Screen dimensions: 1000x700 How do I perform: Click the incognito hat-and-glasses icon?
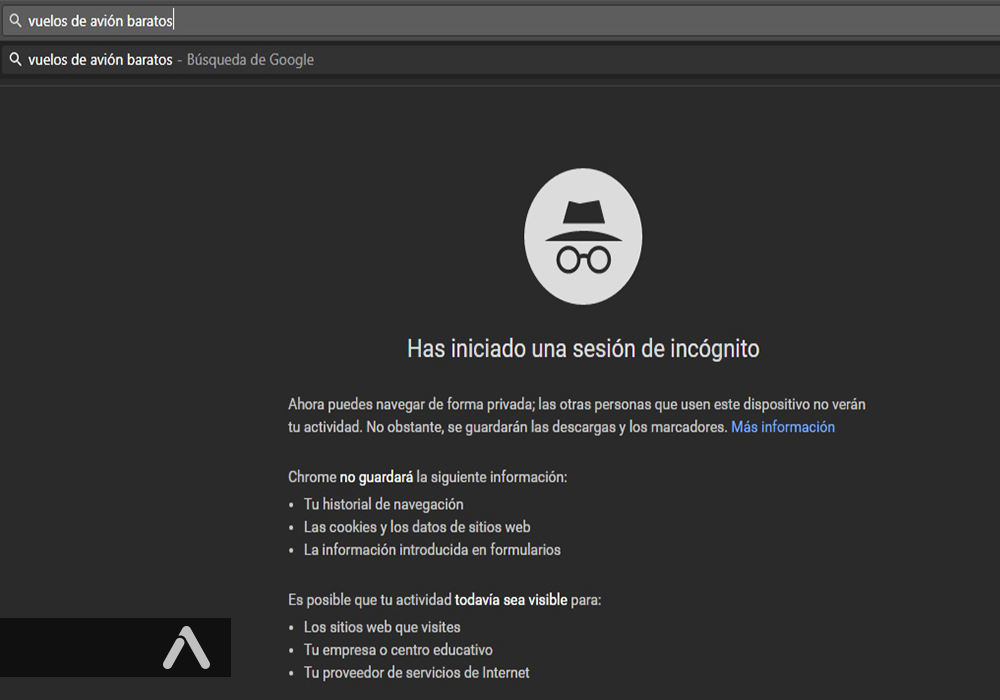(x=583, y=237)
